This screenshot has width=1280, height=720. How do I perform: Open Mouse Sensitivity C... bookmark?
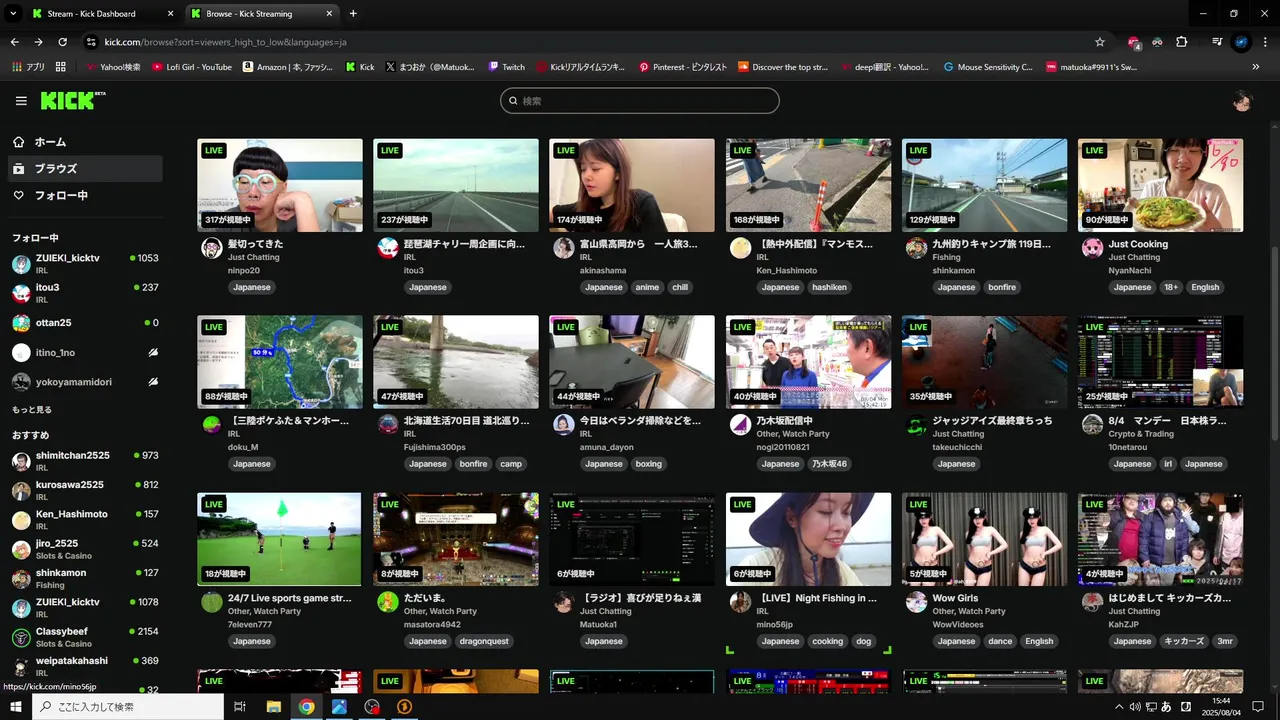[x=988, y=67]
